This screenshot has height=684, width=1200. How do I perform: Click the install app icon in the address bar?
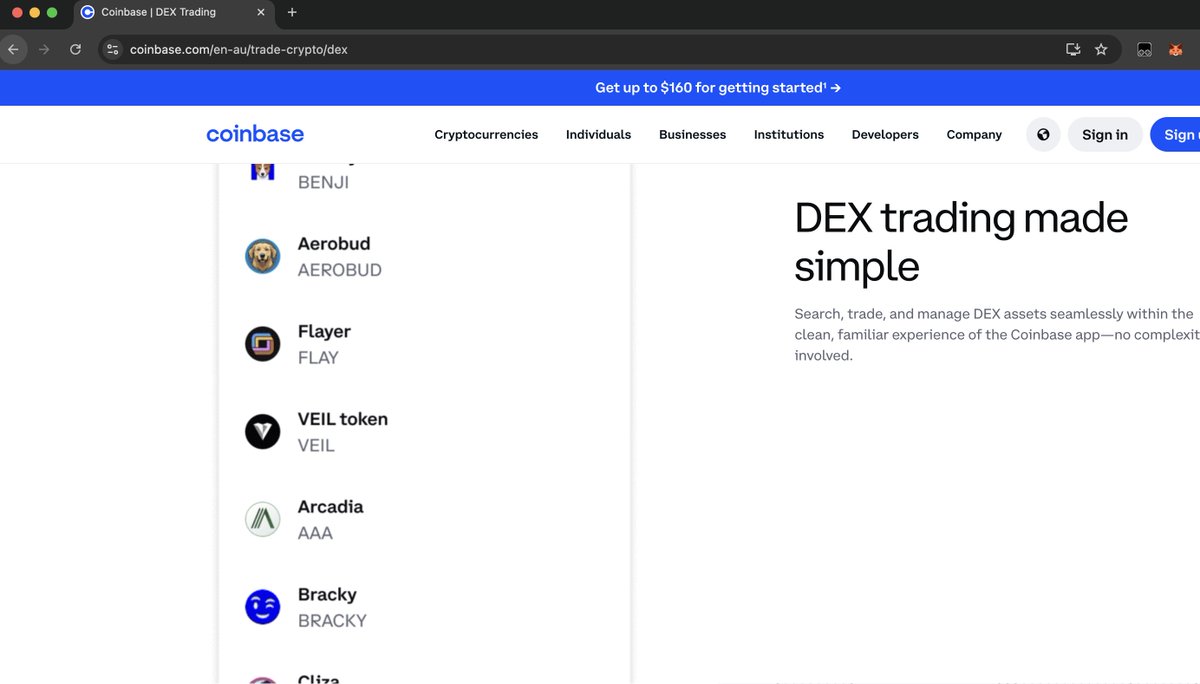1073,49
